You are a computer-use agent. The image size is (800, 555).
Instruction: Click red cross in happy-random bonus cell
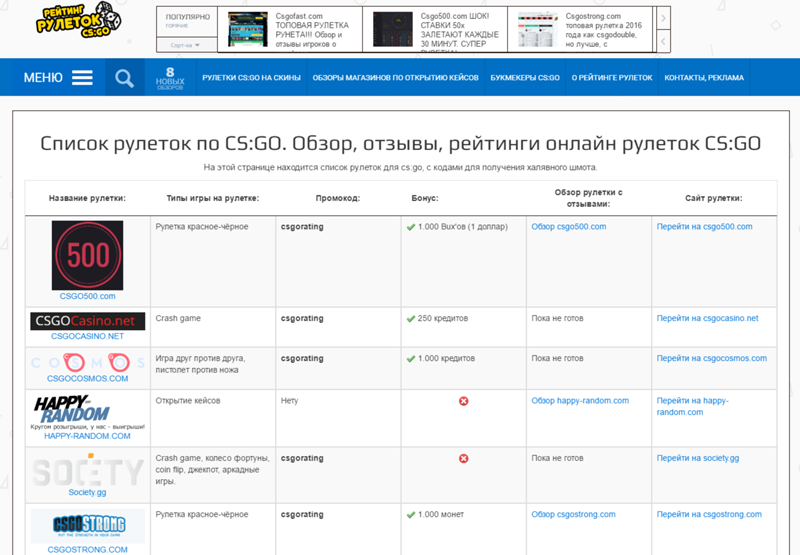[x=463, y=401]
